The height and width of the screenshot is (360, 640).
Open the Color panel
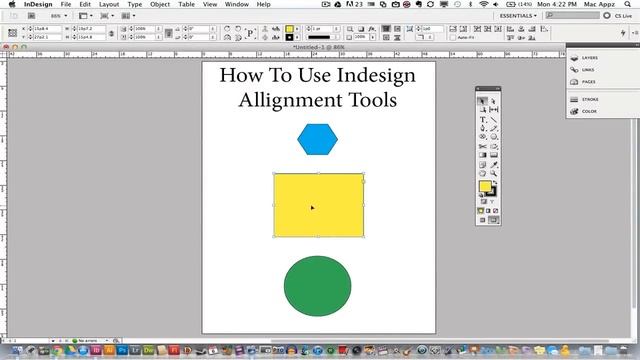point(584,111)
